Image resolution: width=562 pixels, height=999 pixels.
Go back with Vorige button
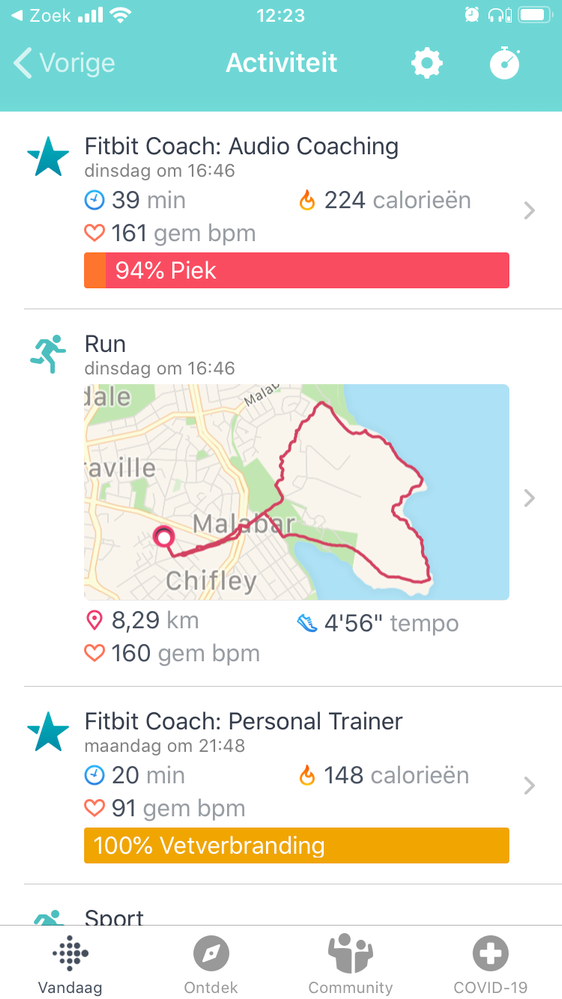click(x=64, y=63)
